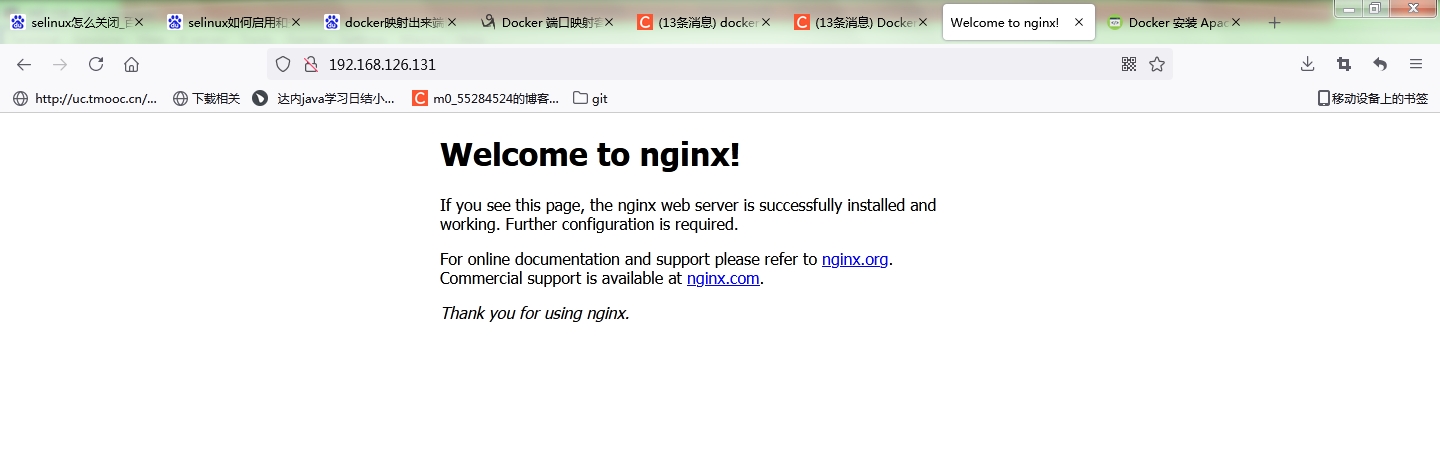The width and height of the screenshot is (1440, 473).
Task: Open the '下载相关' bookmark
Action: (207, 98)
